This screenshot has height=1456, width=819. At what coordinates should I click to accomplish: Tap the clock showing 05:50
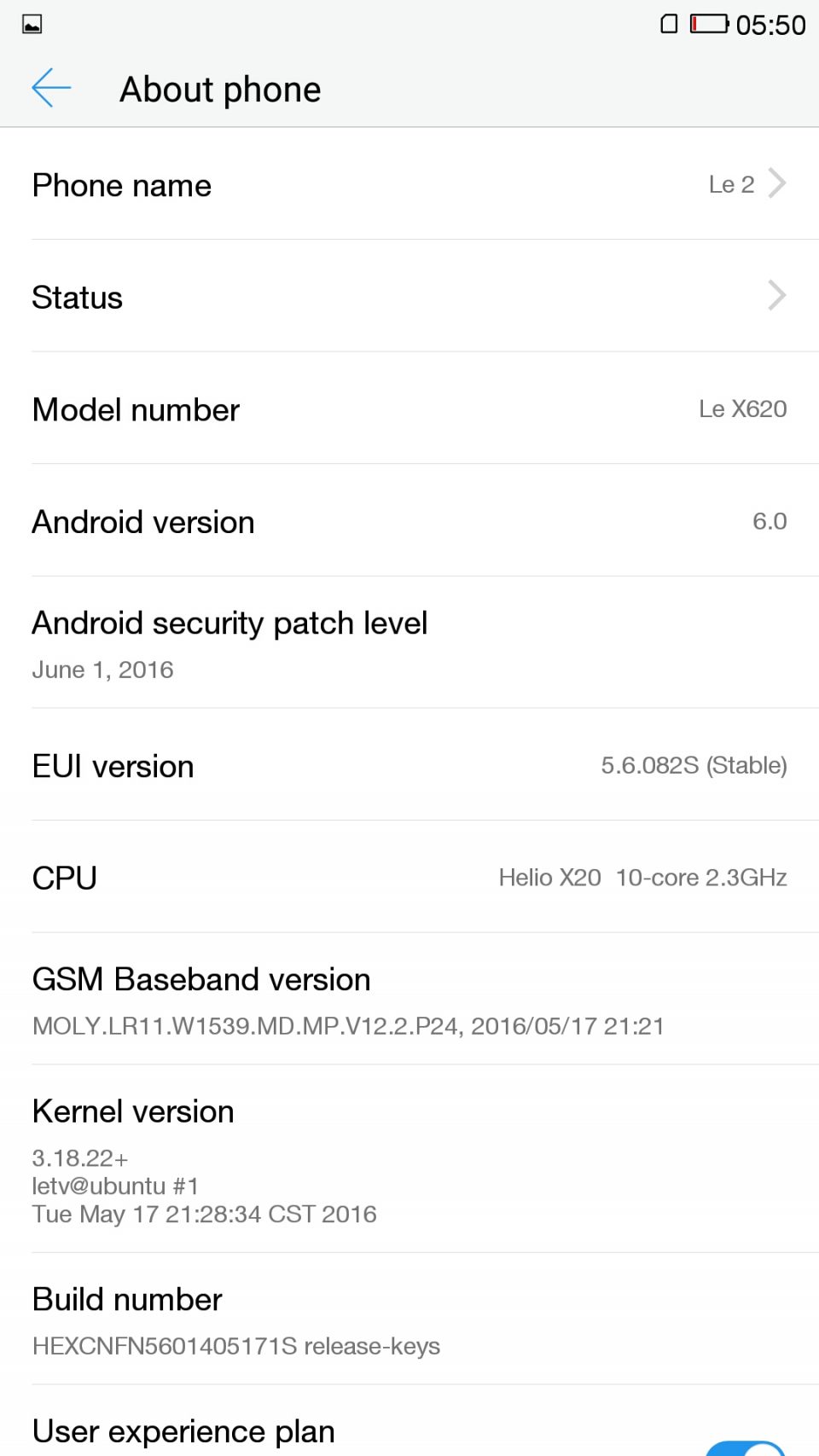pyautogui.click(x=770, y=26)
